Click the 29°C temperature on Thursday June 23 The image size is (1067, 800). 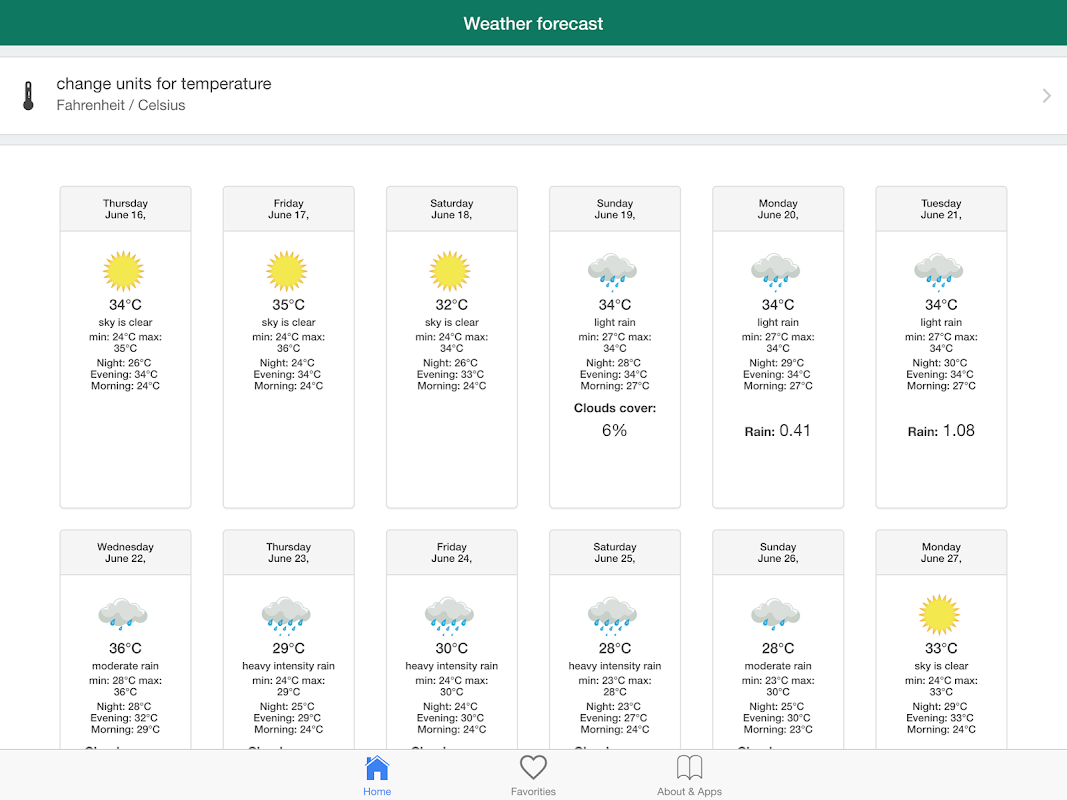(289, 648)
